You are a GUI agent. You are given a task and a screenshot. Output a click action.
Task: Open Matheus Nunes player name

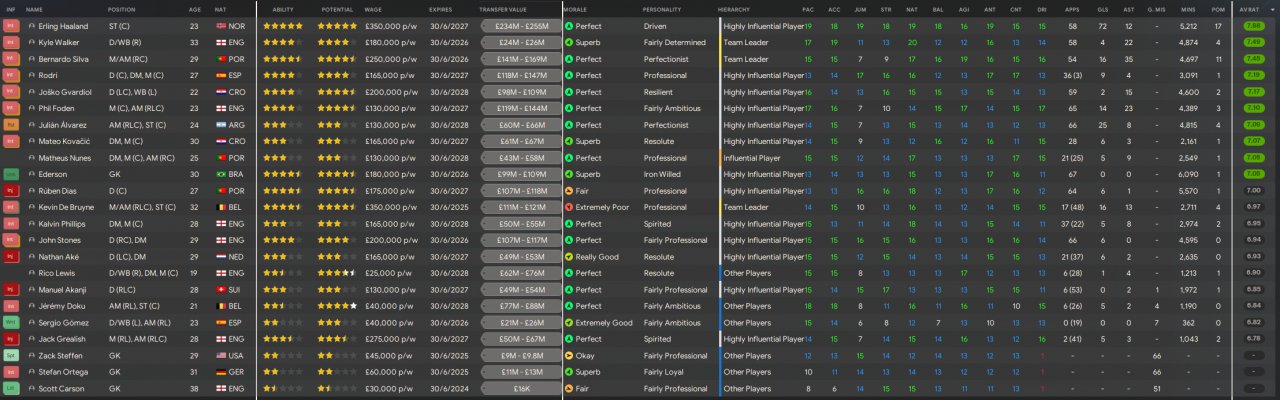click(x=63, y=158)
